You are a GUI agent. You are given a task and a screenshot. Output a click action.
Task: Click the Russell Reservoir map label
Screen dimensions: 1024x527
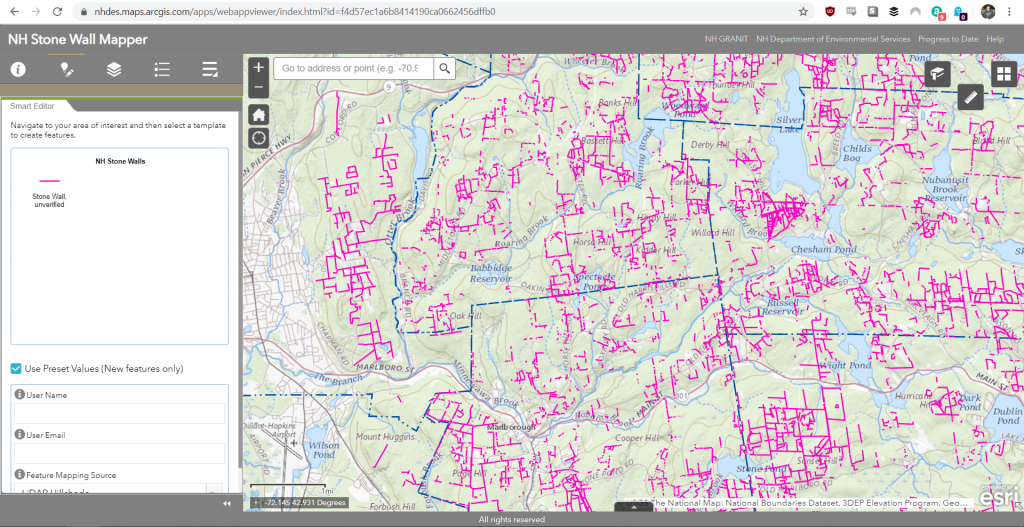coord(783,307)
